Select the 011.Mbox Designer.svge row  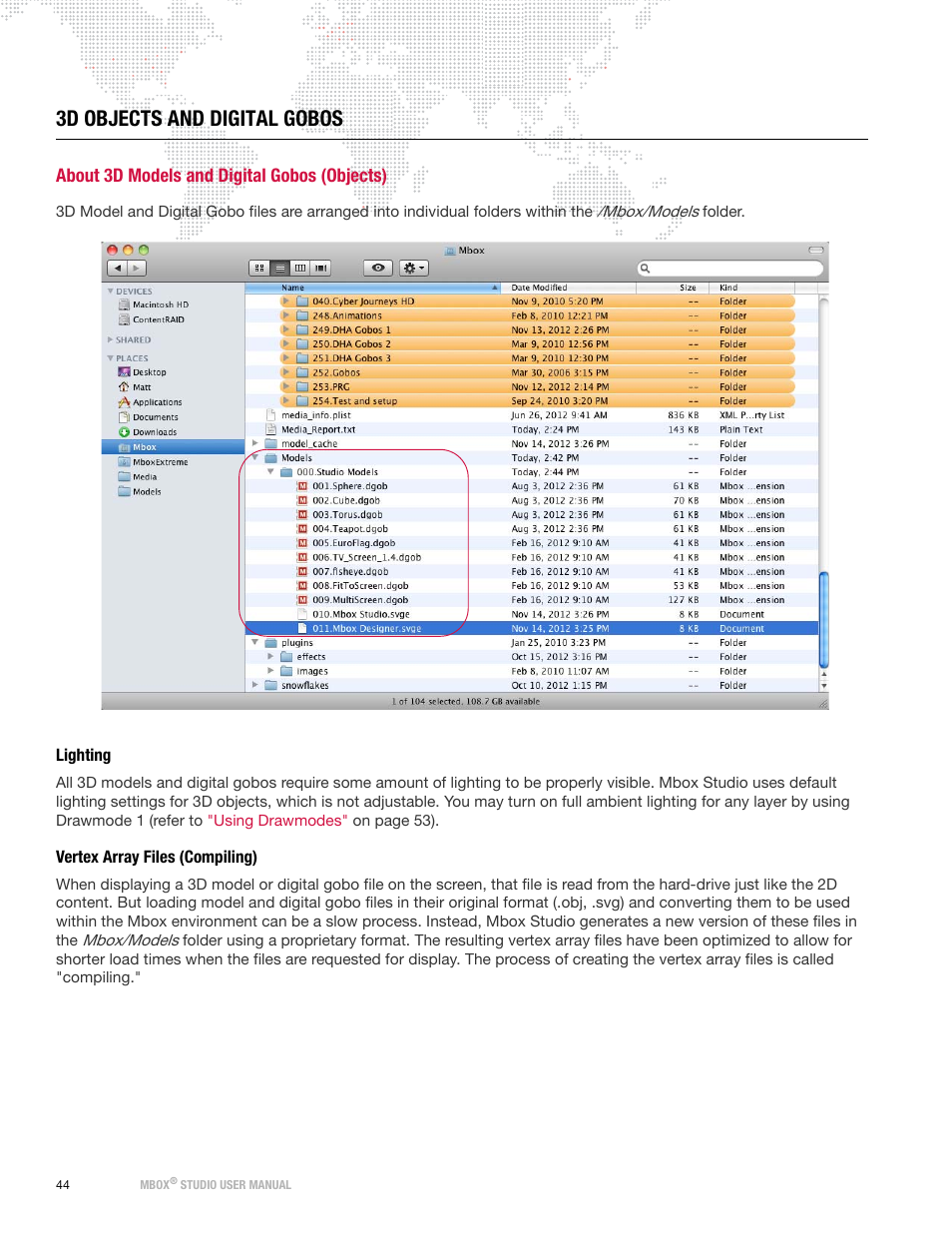532,629
